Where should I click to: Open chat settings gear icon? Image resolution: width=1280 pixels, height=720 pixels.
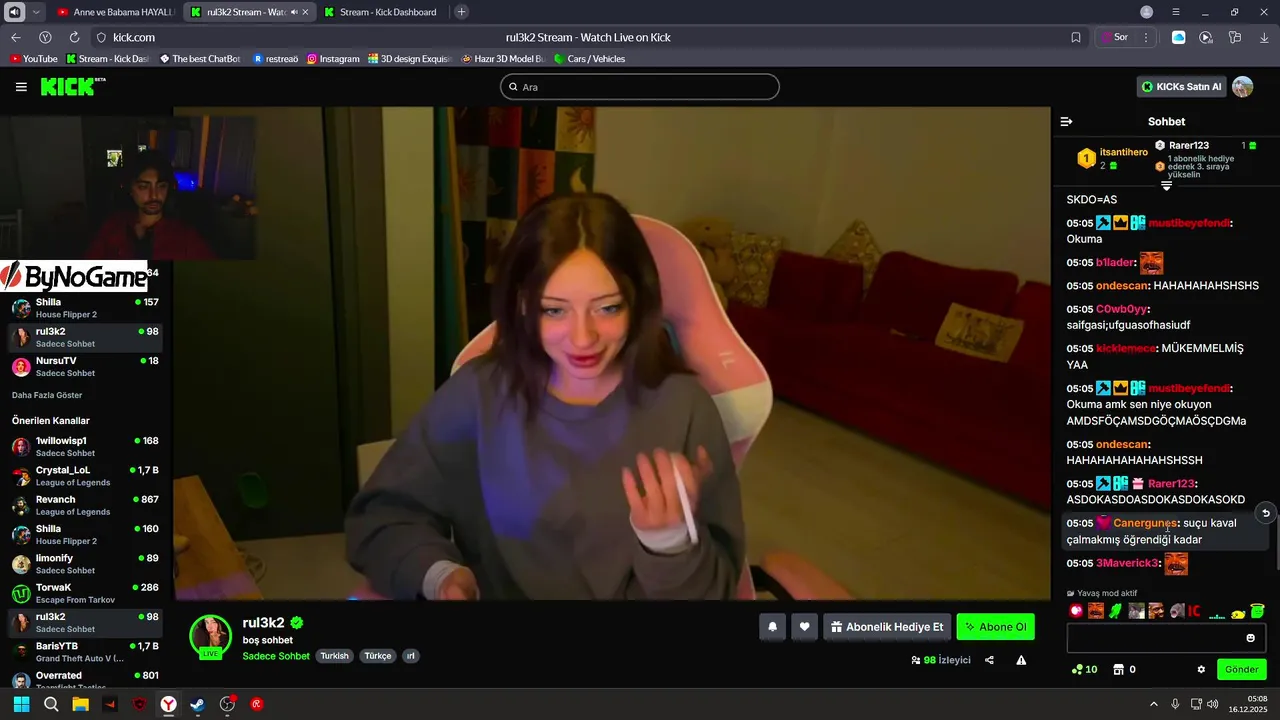coord(1201,669)
